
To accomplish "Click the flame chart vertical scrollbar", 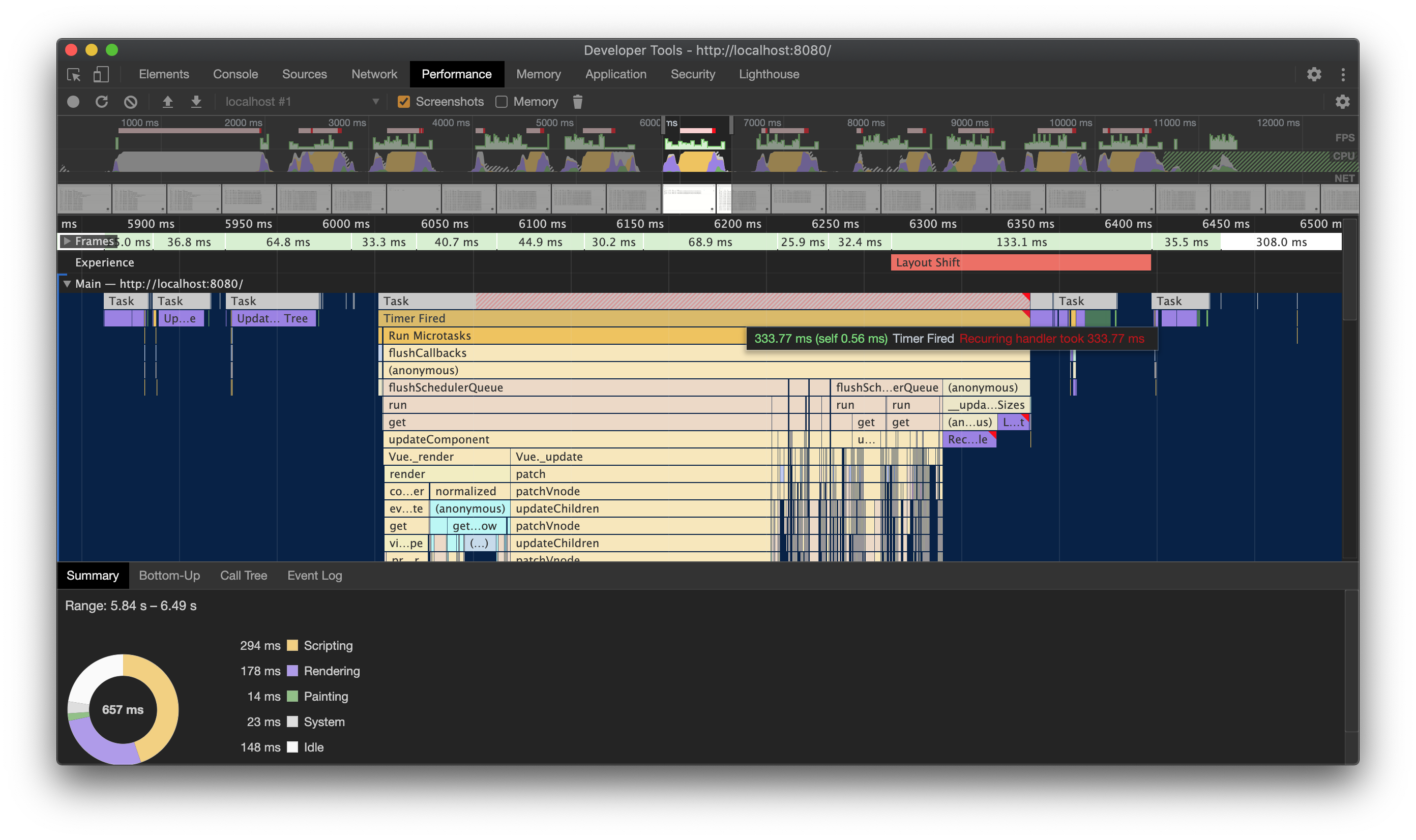I will [1350, 270].
